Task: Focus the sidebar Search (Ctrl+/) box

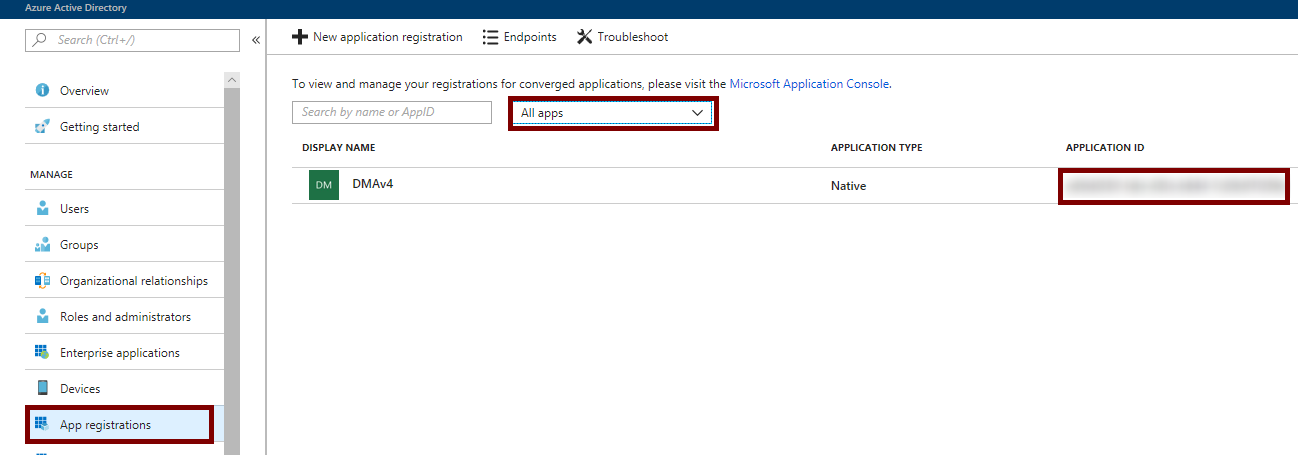Action: (x=132, y=40)
